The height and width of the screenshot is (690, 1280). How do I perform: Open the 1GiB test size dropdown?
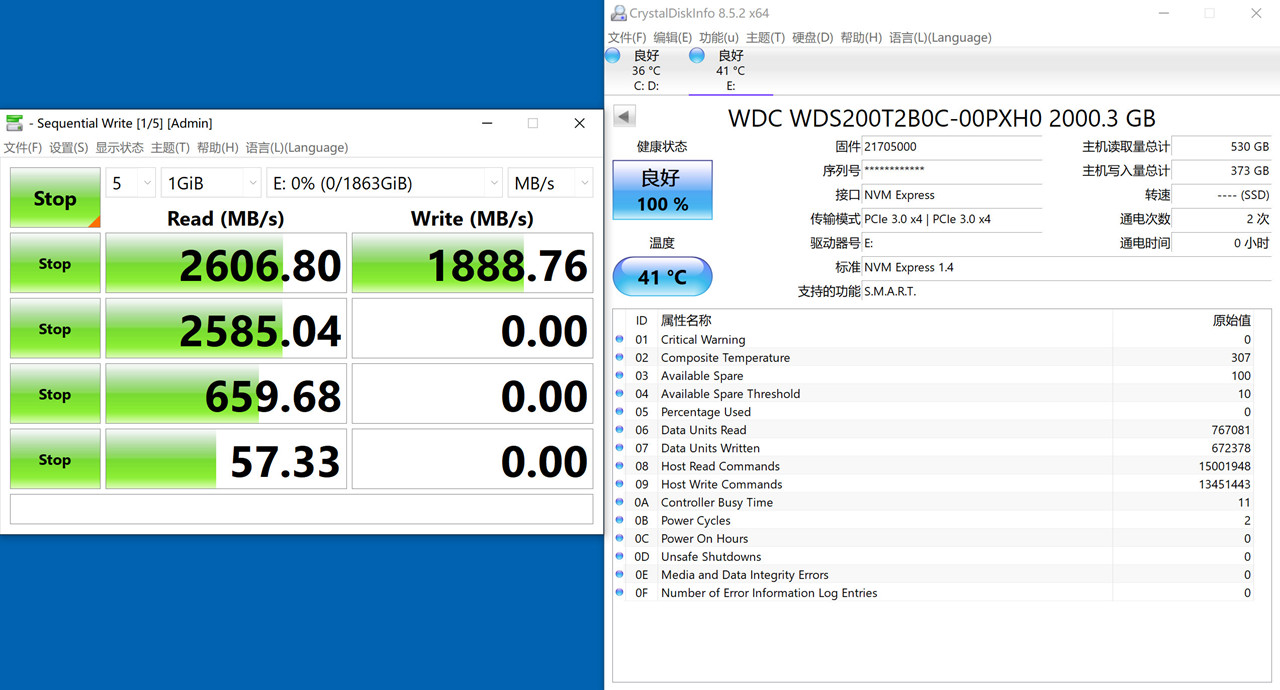coord(211,183)
